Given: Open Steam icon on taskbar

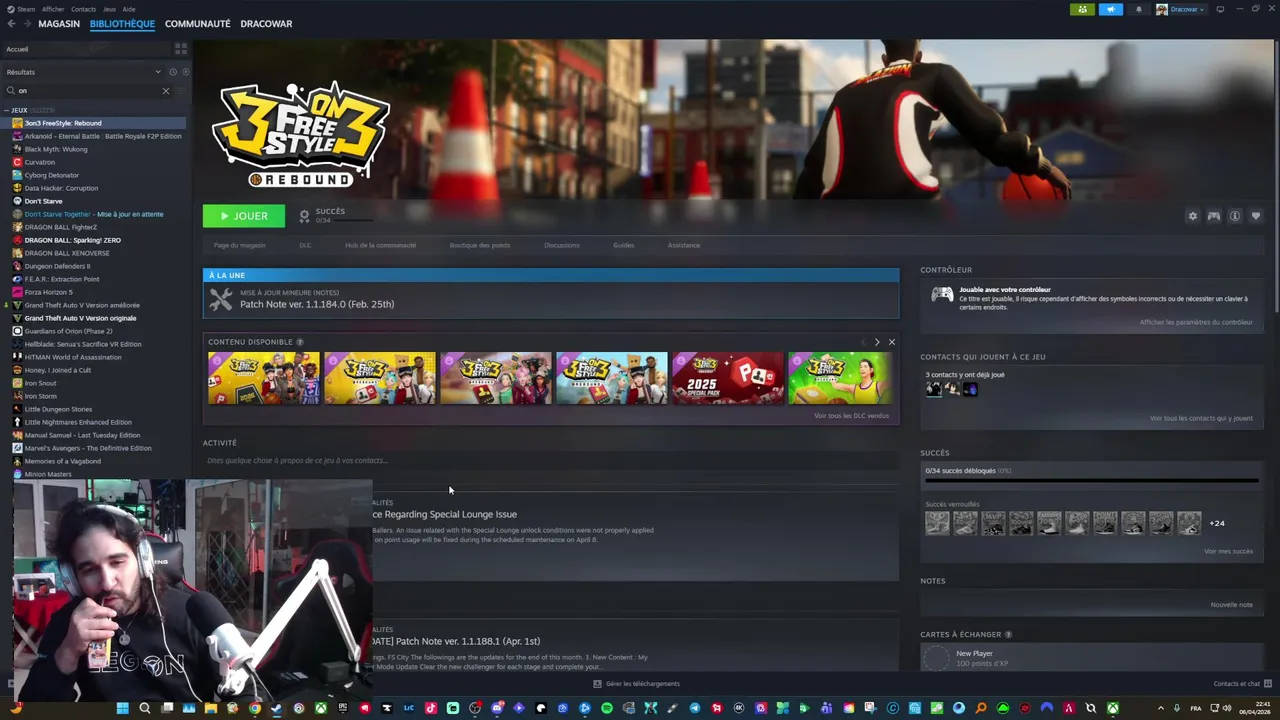Looking at the screenshot, I should click(x=276, y=708).
